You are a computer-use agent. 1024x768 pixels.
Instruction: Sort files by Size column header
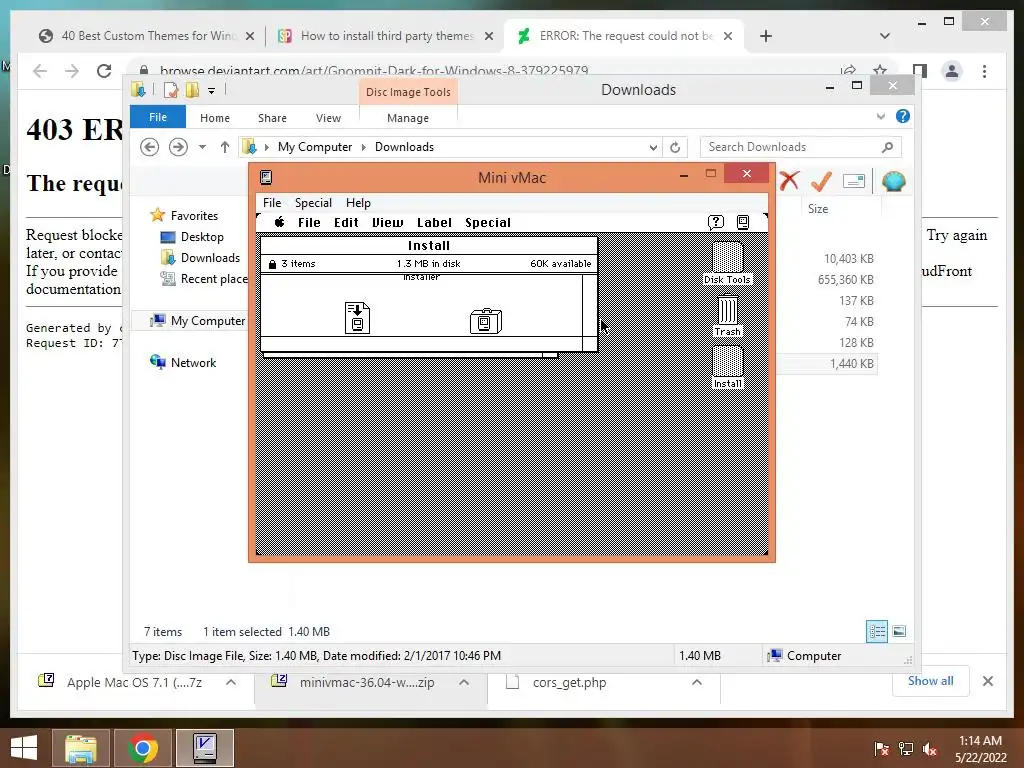[x=818, y=209]
